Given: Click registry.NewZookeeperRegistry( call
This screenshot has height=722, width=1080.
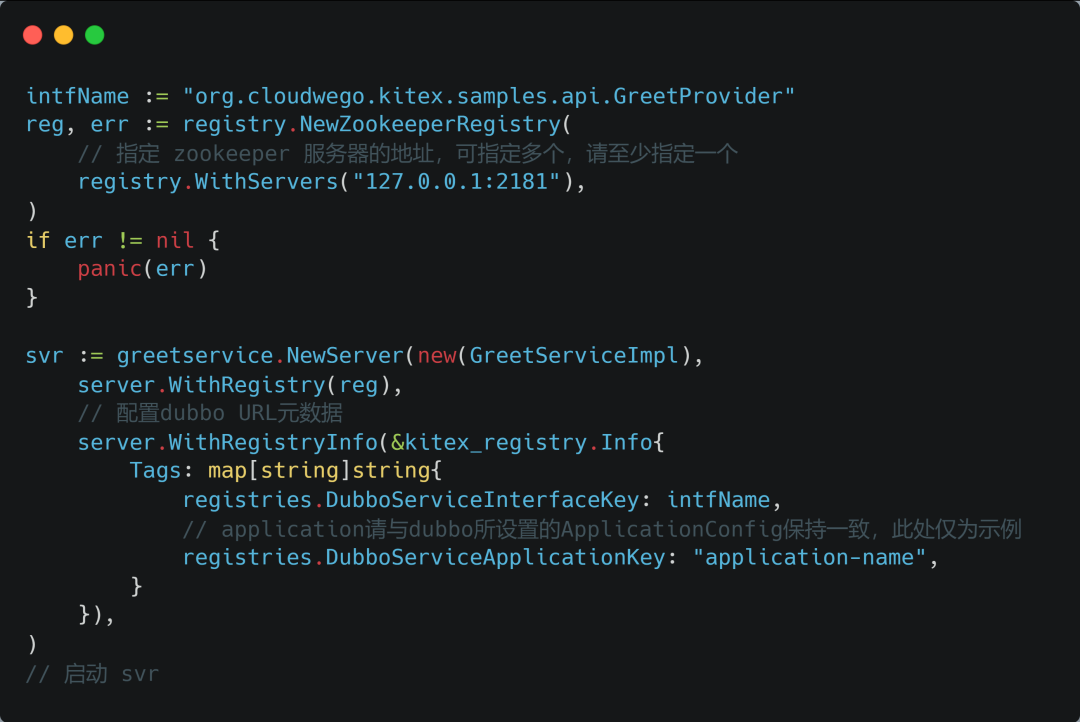Looking at the screenshot, I should tap(376, 125).
